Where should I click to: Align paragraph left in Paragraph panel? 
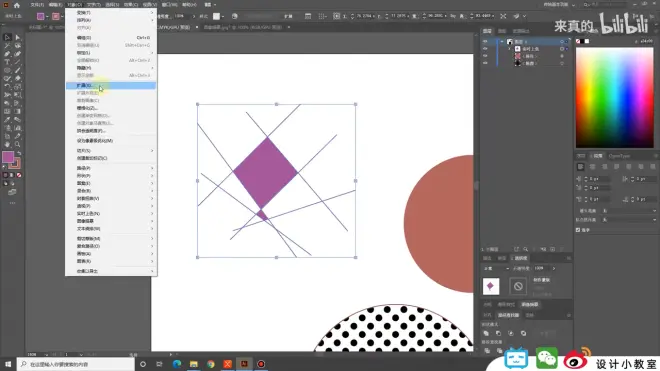(580, 167)
